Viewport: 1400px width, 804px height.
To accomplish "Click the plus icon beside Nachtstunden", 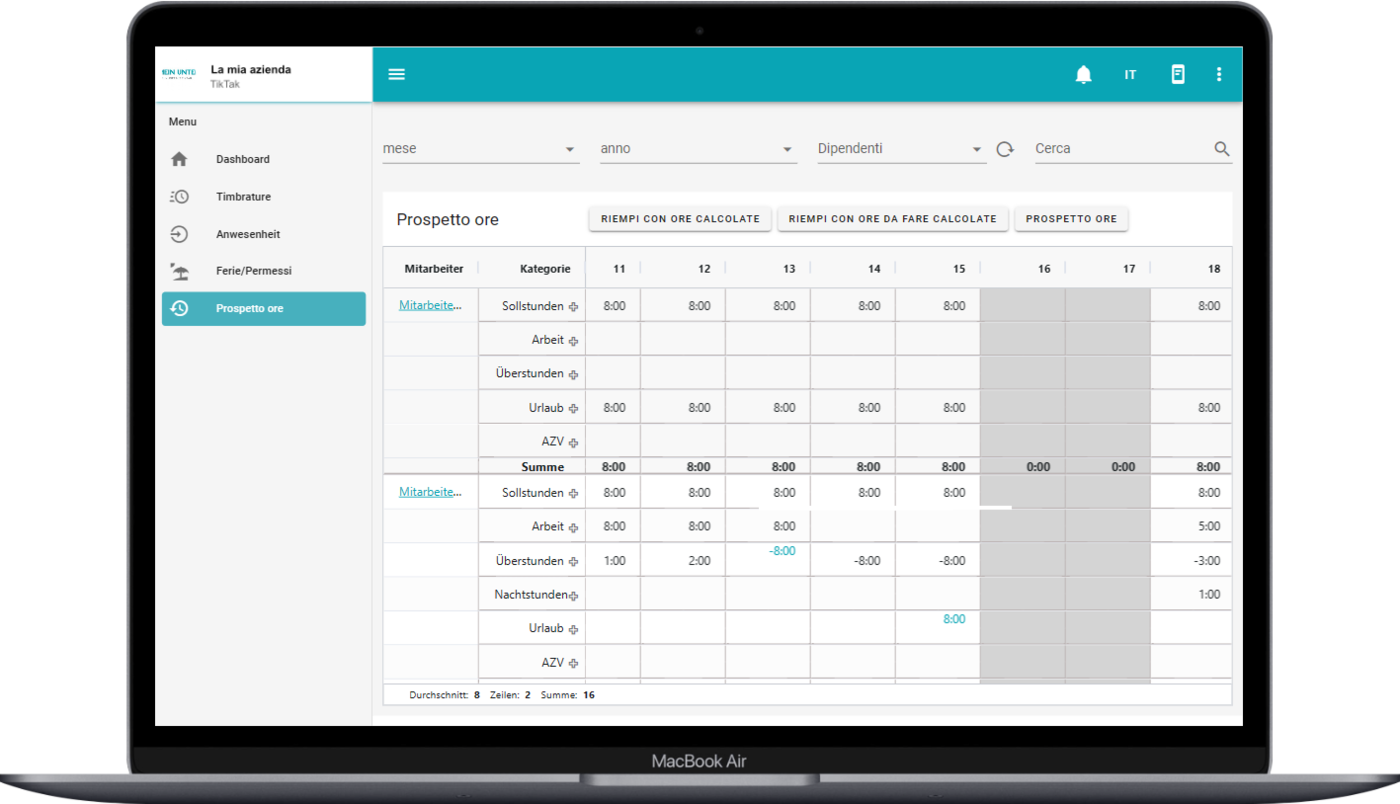I will [574, 596].
